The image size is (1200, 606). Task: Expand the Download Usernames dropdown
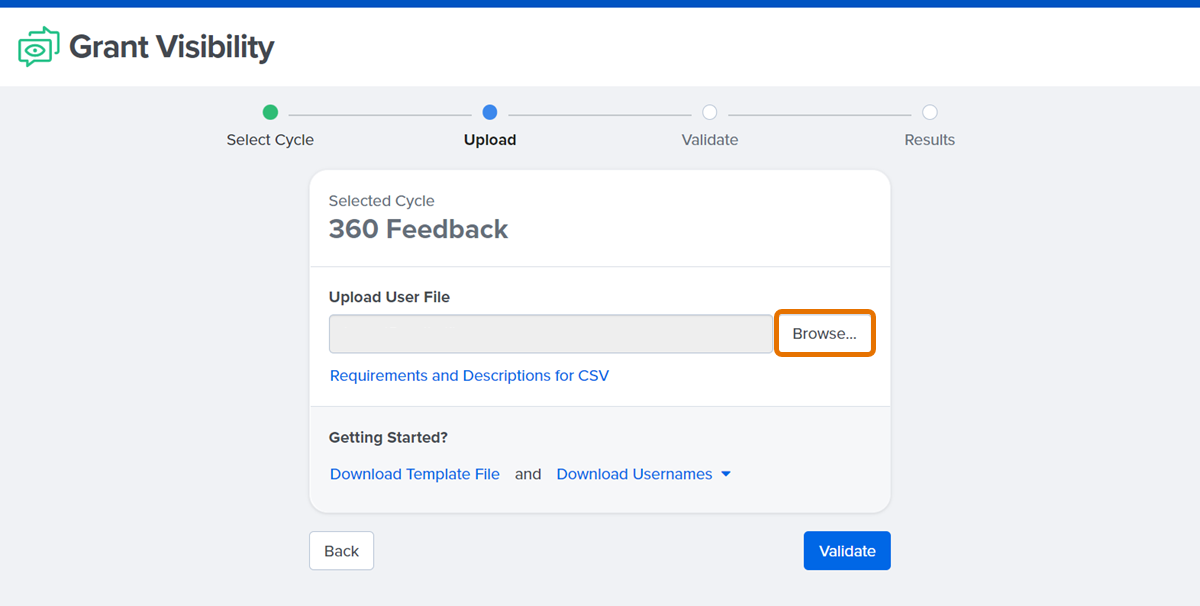643,474
